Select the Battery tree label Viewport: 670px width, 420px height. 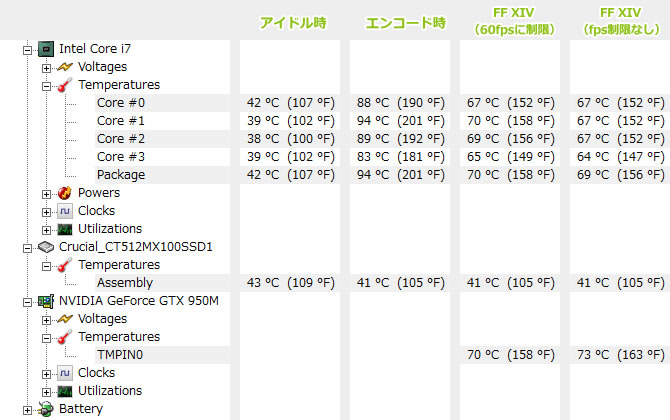click(81, 409)
